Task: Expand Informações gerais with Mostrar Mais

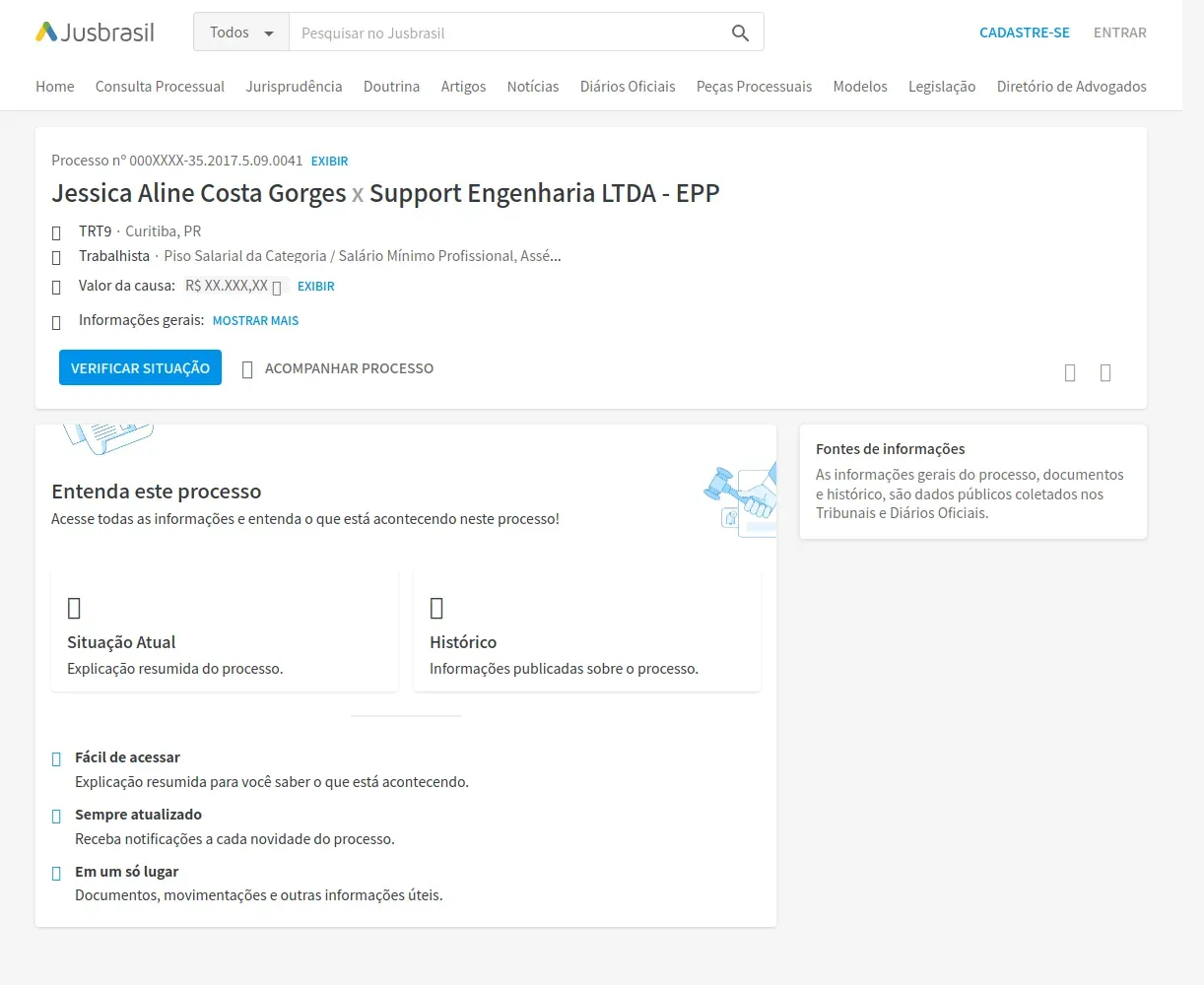Action: (255, 321)
